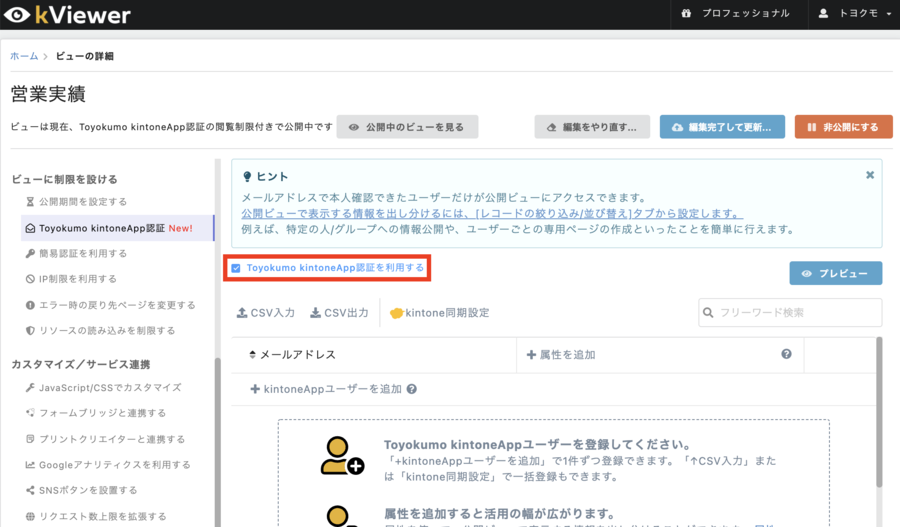Click the add-user illustration icon
The image size is (900, 527).
click(x=342, y=456)
